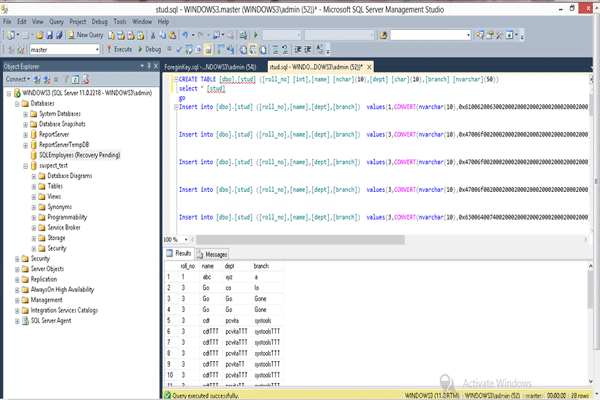Expand the Server Objects folder
Screen dimensions: 600x400
(x=17, y=269)
